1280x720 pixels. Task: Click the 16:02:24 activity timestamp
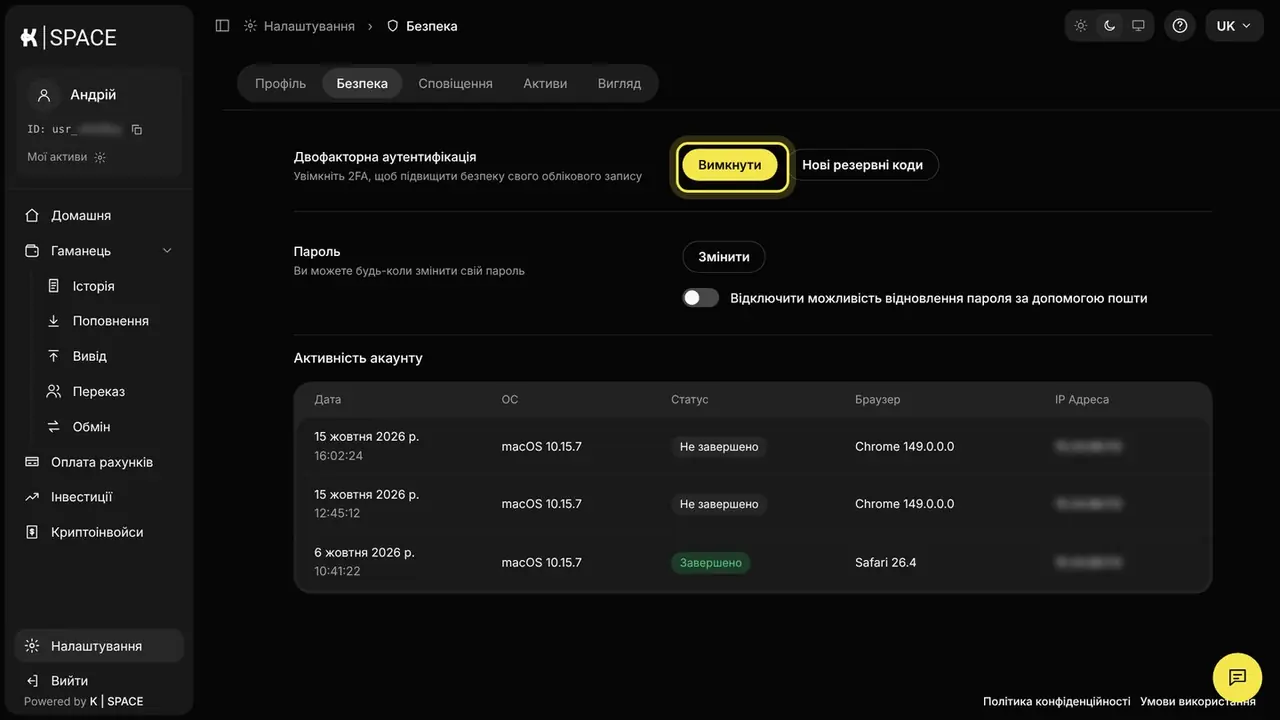(x=338, y=456)
